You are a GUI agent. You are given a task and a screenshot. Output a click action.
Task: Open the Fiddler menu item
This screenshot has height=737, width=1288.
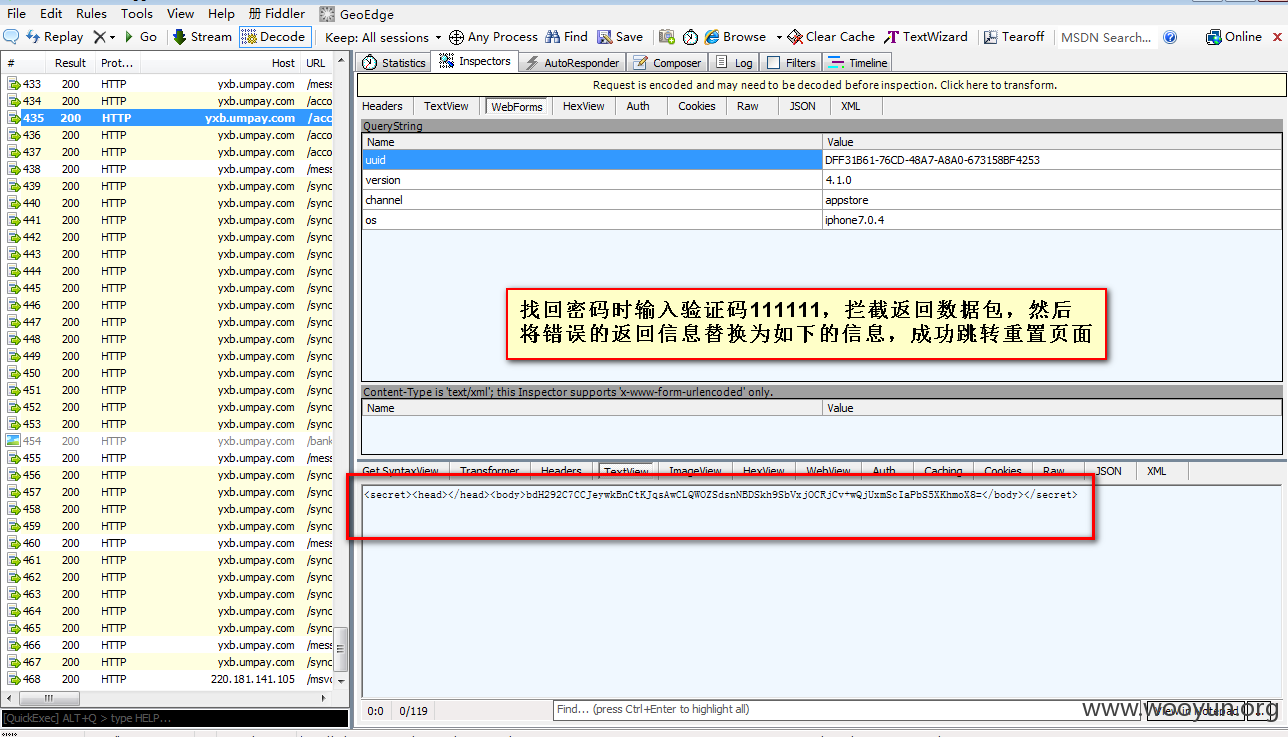277,14
